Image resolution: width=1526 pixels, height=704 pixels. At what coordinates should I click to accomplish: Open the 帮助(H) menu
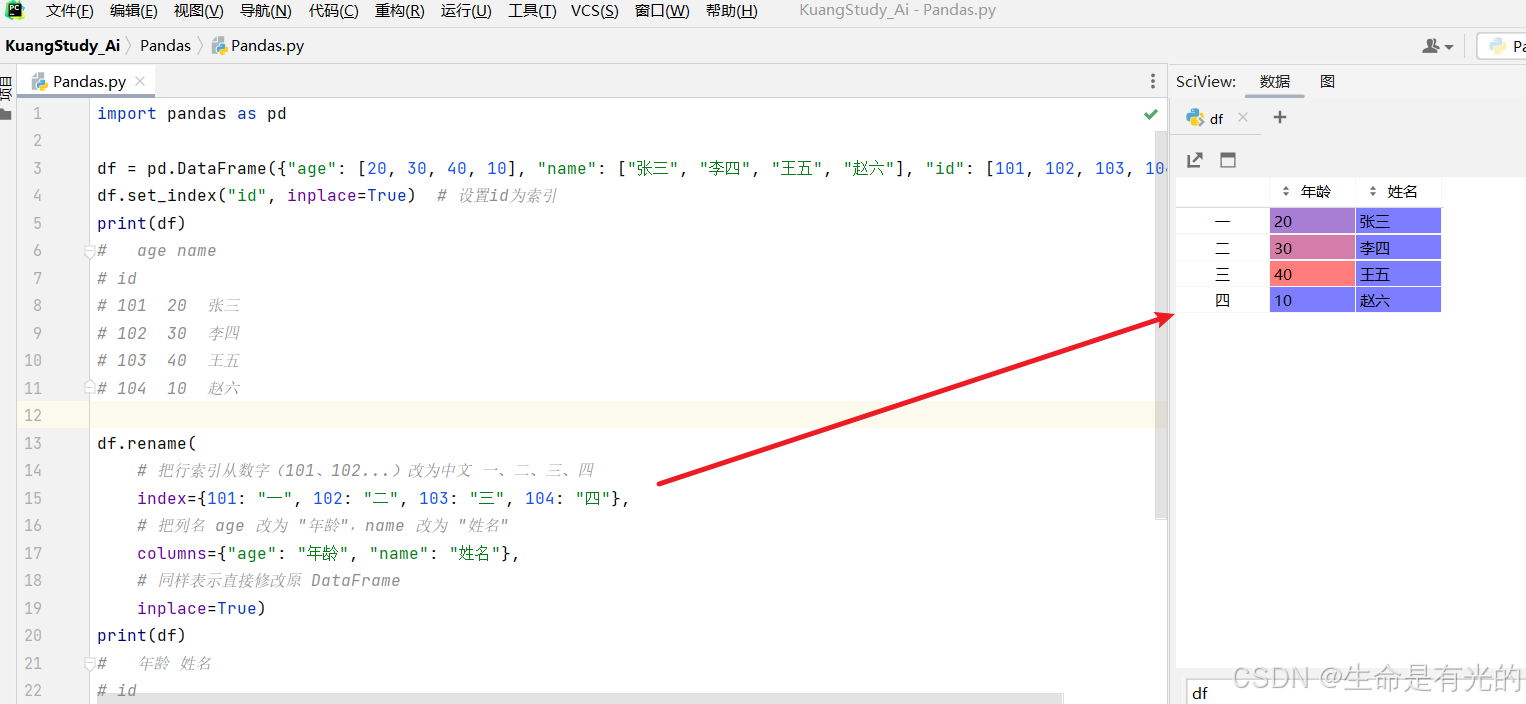click(x=731, y=11)
